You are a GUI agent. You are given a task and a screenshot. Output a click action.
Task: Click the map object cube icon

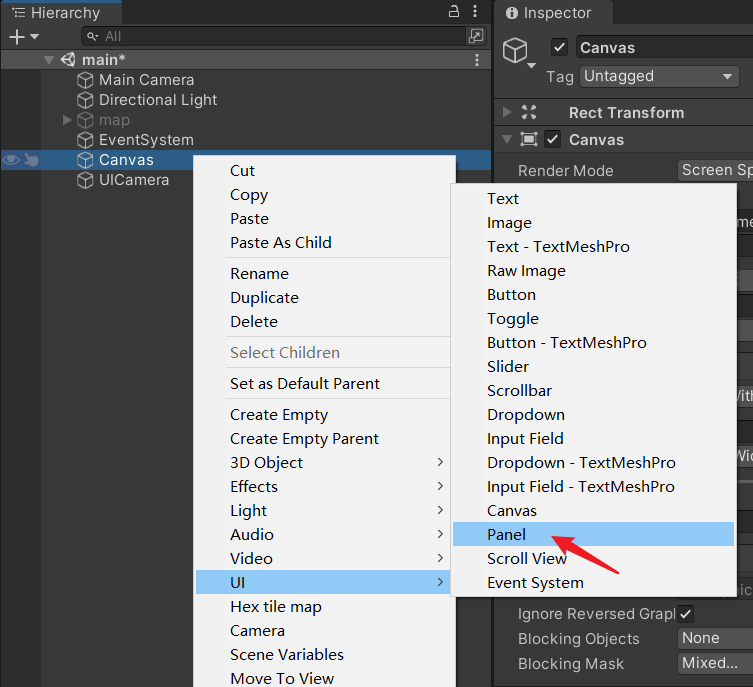point(85,120)
